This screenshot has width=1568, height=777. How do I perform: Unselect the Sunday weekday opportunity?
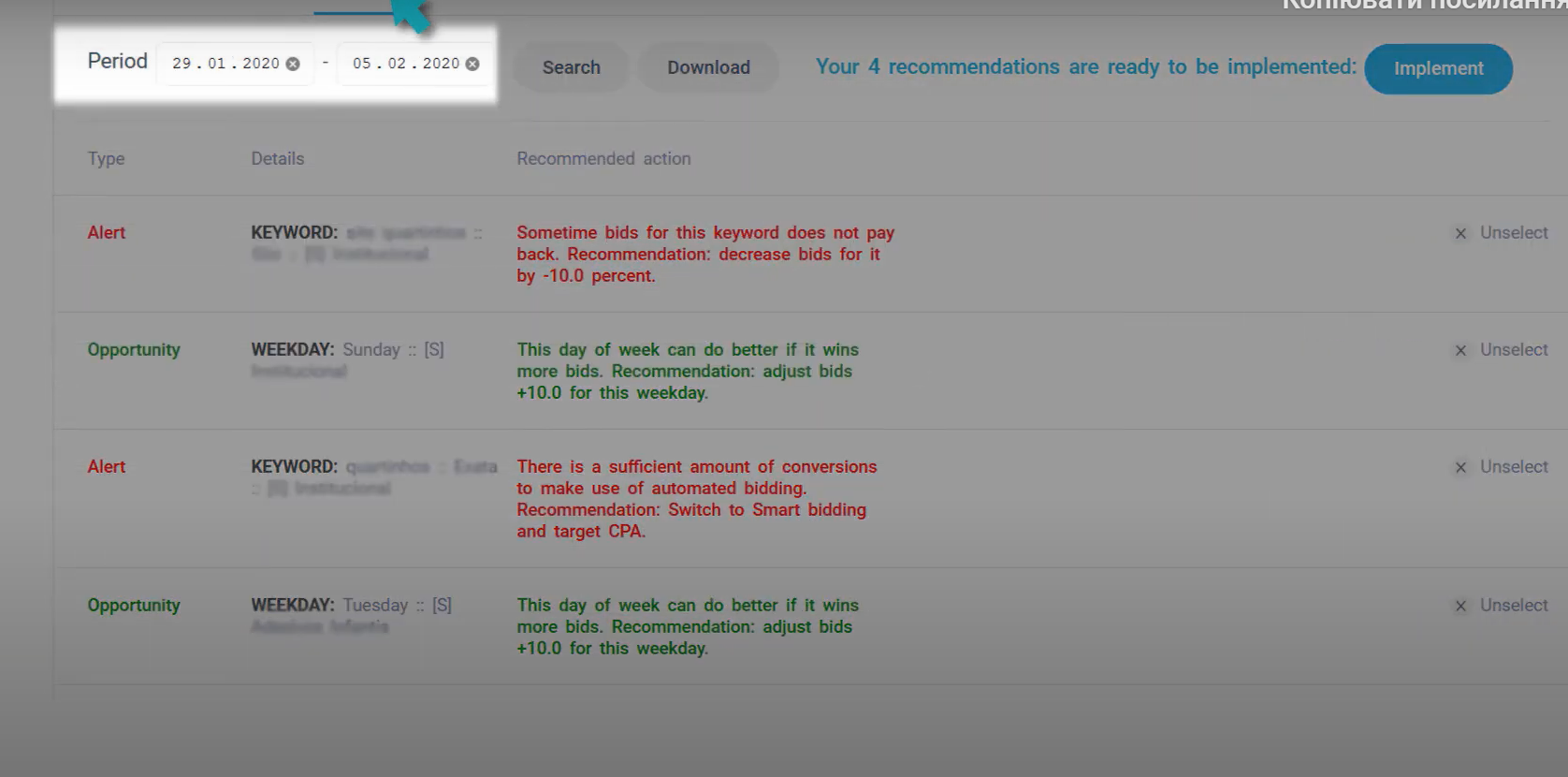point(1503,350)
